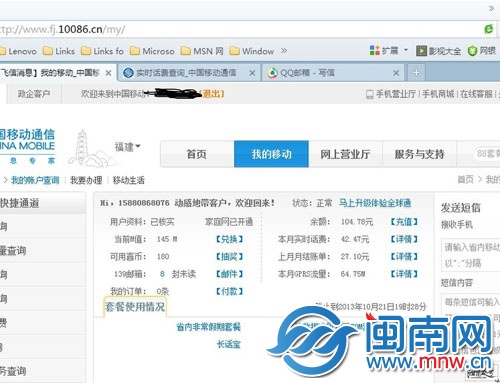The width and height of the screenshot is (500, 383).
Task: Close the 实时话费查询 tab
Action: click(x=252, y=73)
